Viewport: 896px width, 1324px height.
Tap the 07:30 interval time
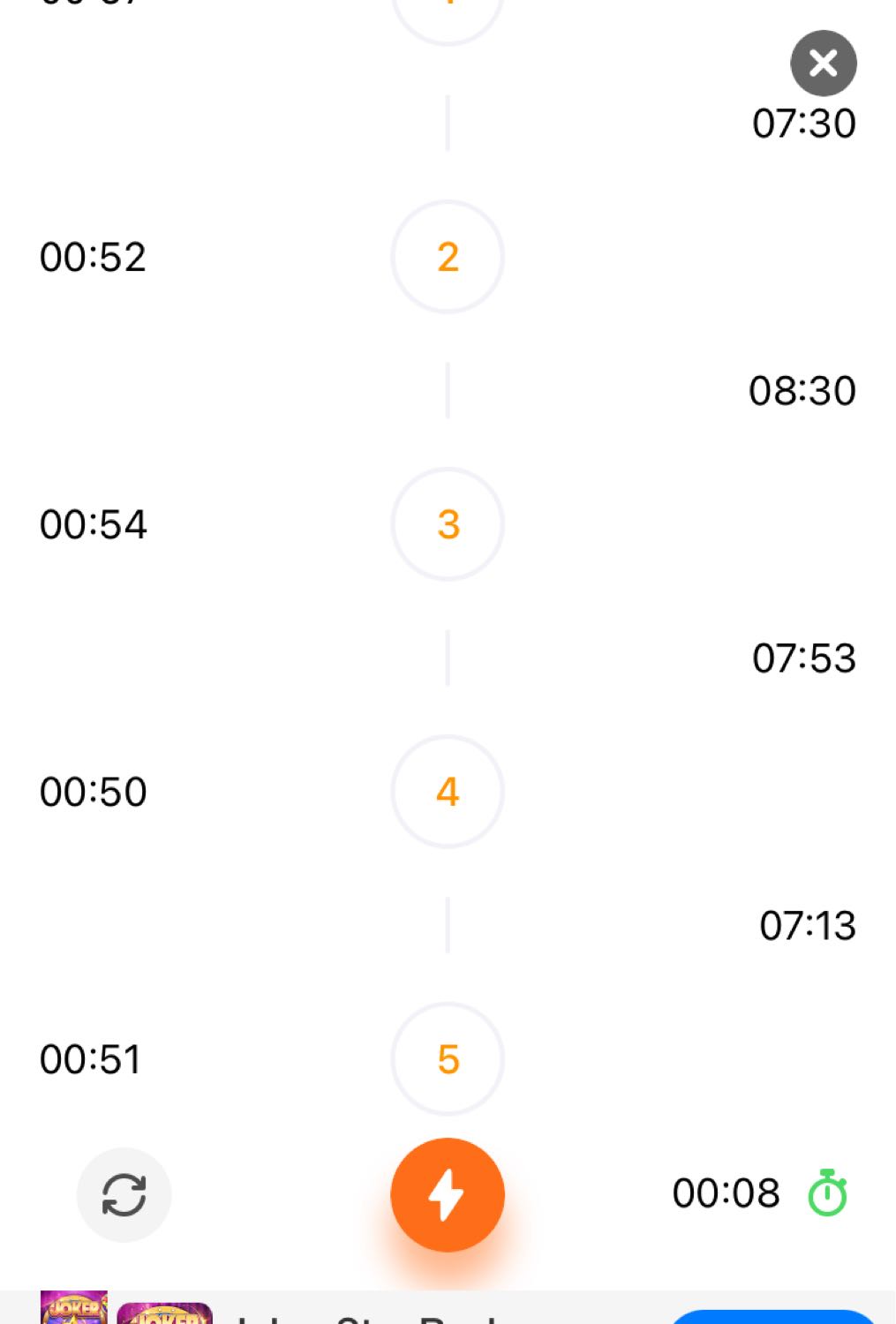(x=804, y=124)
